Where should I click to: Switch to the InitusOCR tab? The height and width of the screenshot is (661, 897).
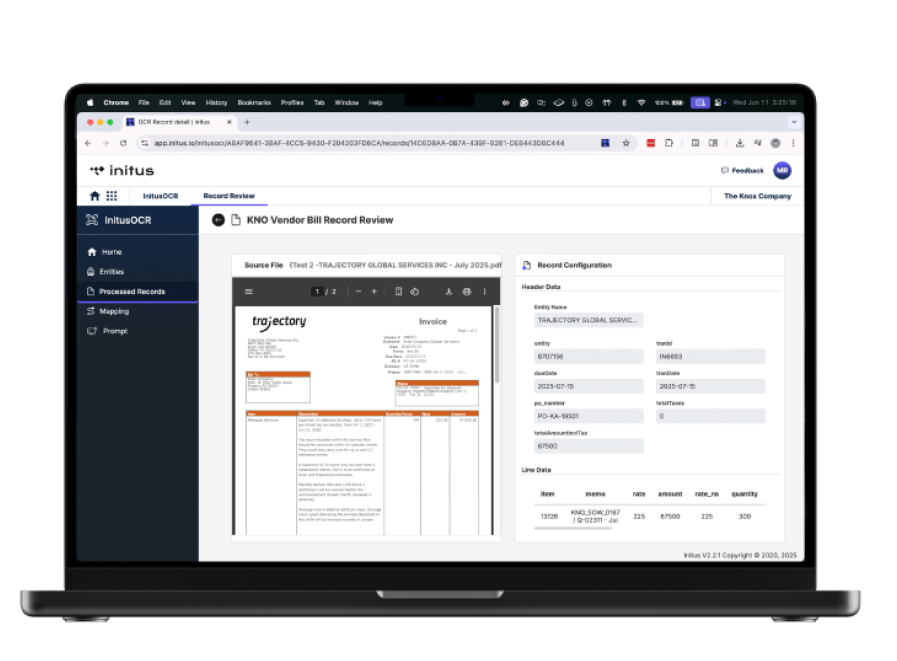point(160,196)
